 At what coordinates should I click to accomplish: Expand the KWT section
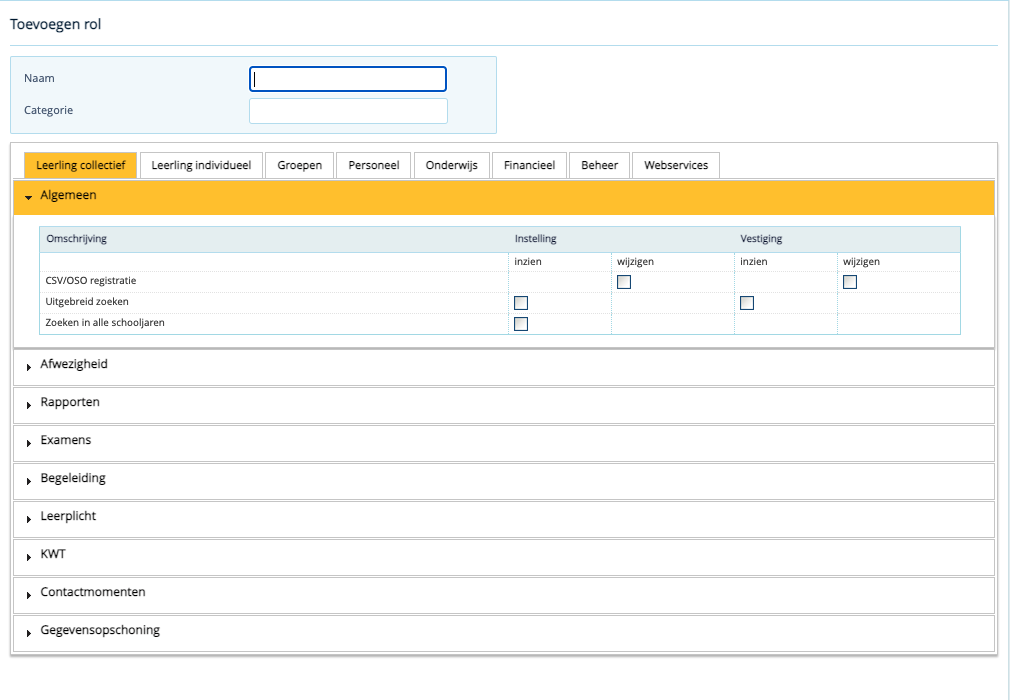pyautogui.click(x=504, y=558)
